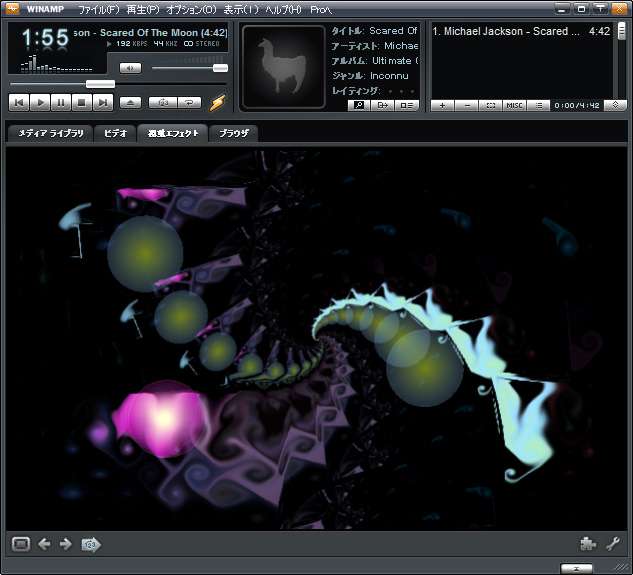Open the playlist MISC options button
Screen dimensions: 633x575
(514, 105)
